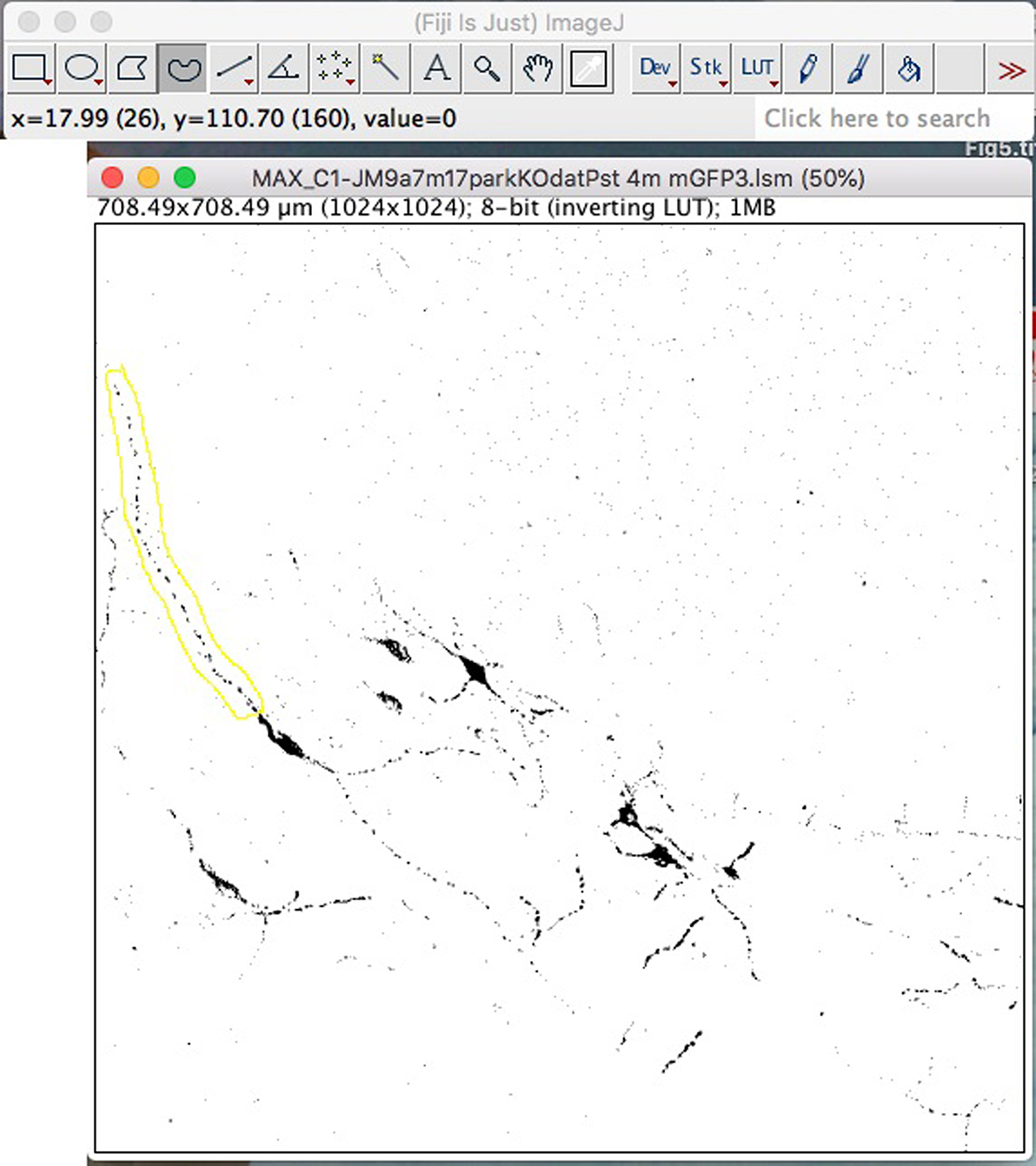
Task: Minimize the MAX_C1 image window
Action: (149, 178)
